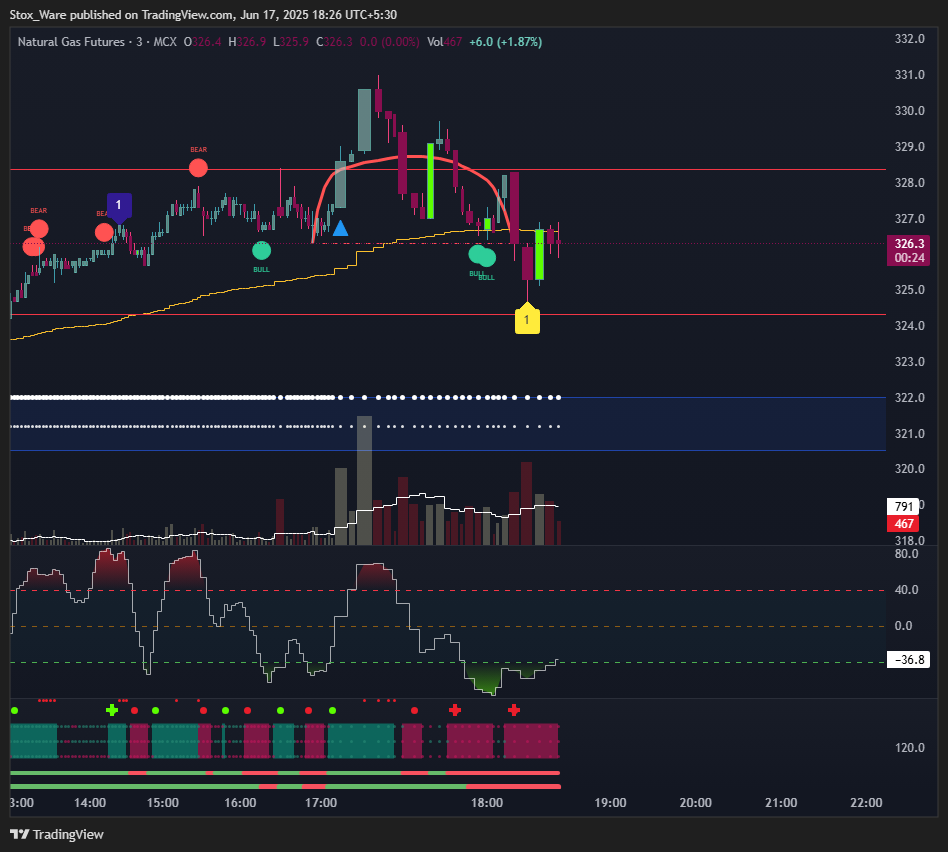Click the 22:00 time axis label
This screenshot has height=852, width=948.
click(866, 803)
